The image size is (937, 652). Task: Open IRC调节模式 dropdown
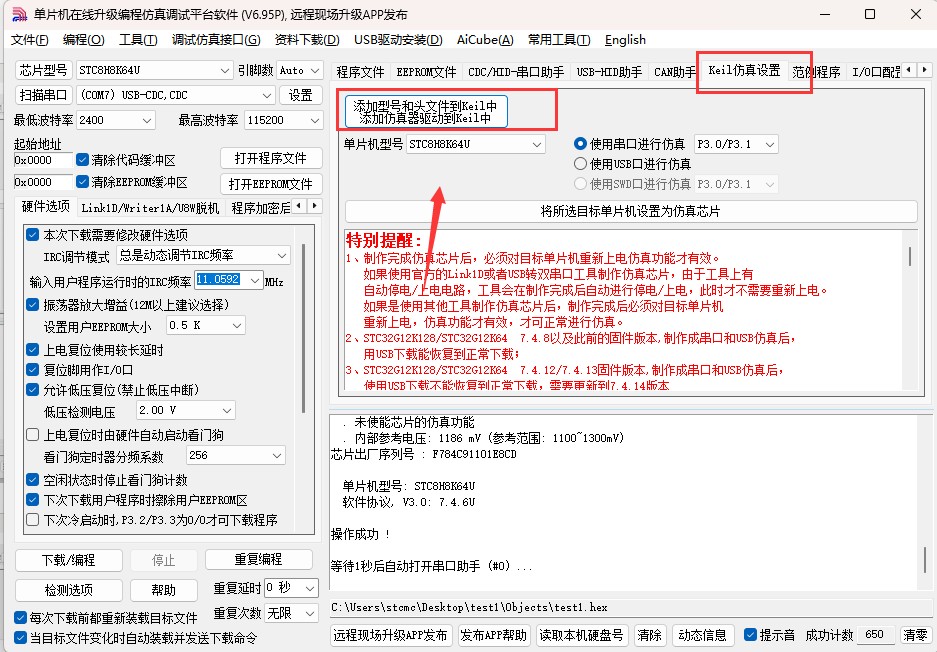[203, 256]
